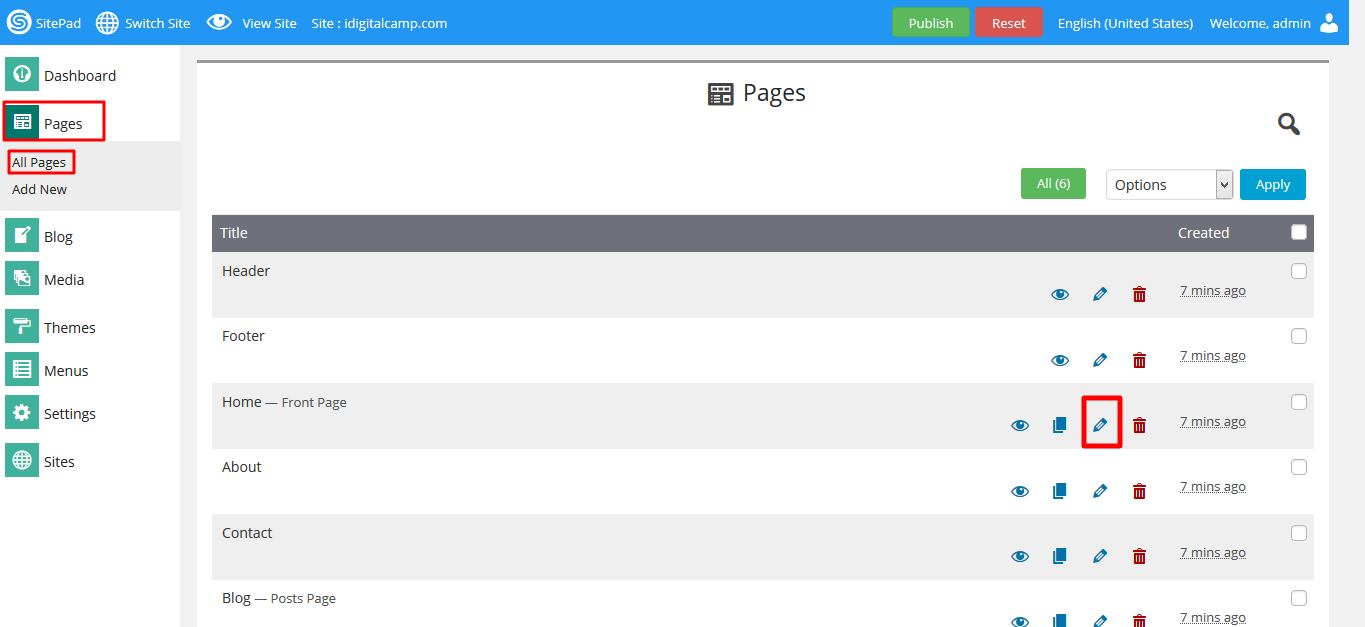Open the Blog page title link
This screenshot has width=1365, height=627.
coord(236,598)
